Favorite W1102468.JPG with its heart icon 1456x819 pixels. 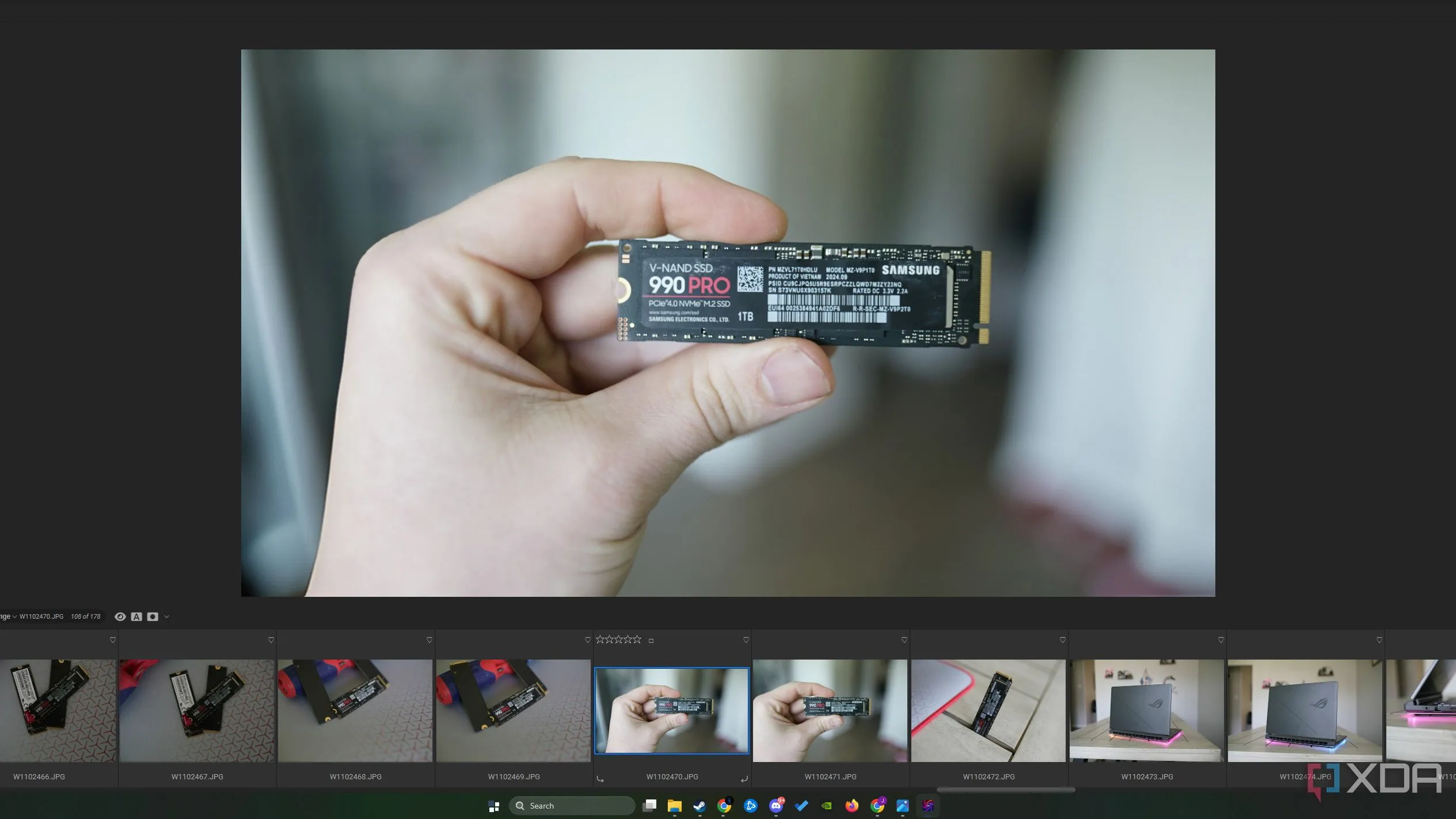click(429, 640)
